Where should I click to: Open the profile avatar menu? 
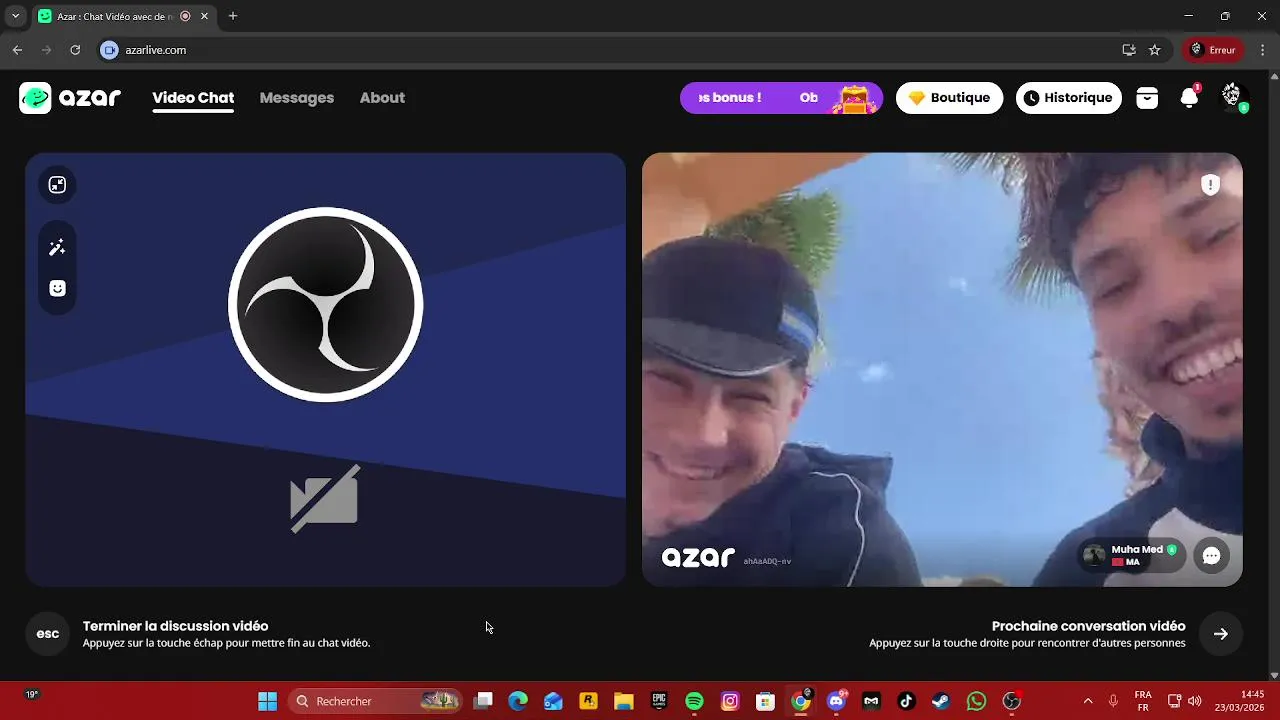1232,97
